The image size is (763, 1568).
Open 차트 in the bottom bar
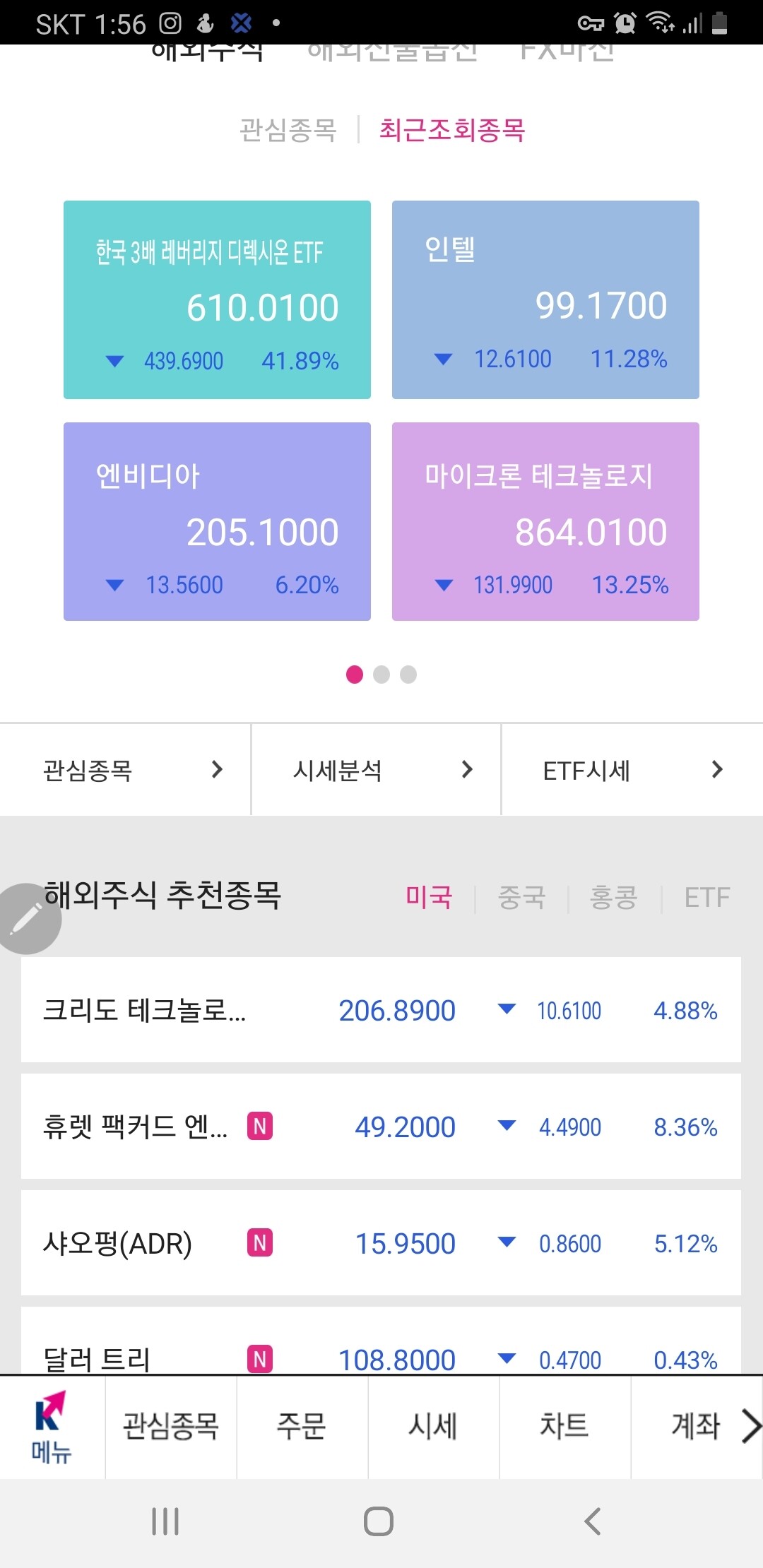click(564, 1426)
